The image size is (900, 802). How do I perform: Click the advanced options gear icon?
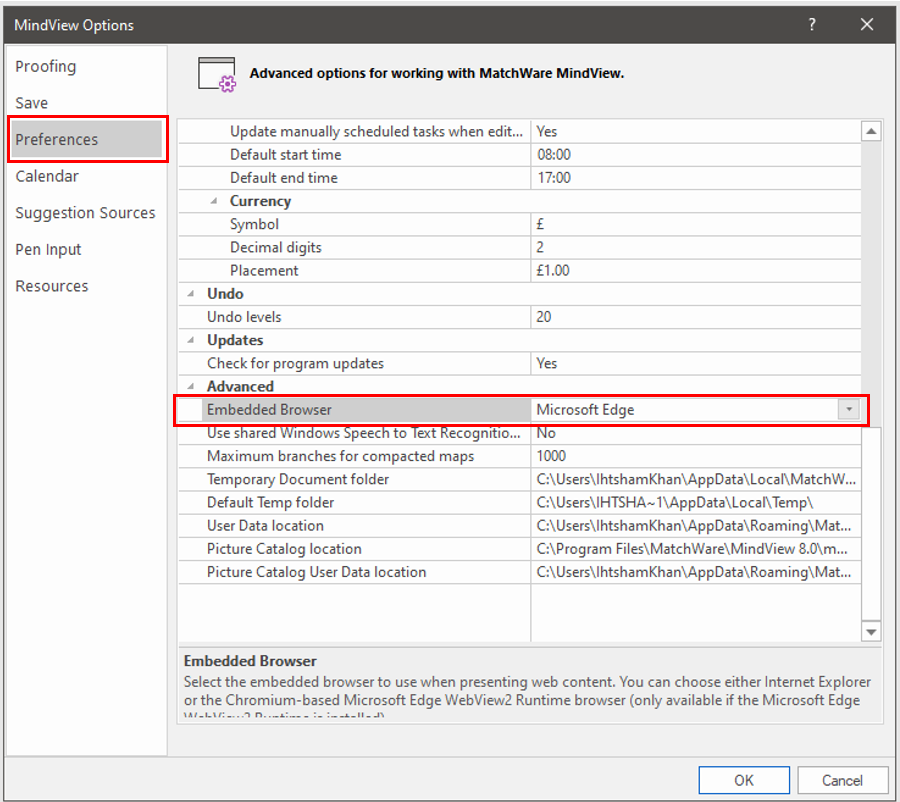(217, 74)
